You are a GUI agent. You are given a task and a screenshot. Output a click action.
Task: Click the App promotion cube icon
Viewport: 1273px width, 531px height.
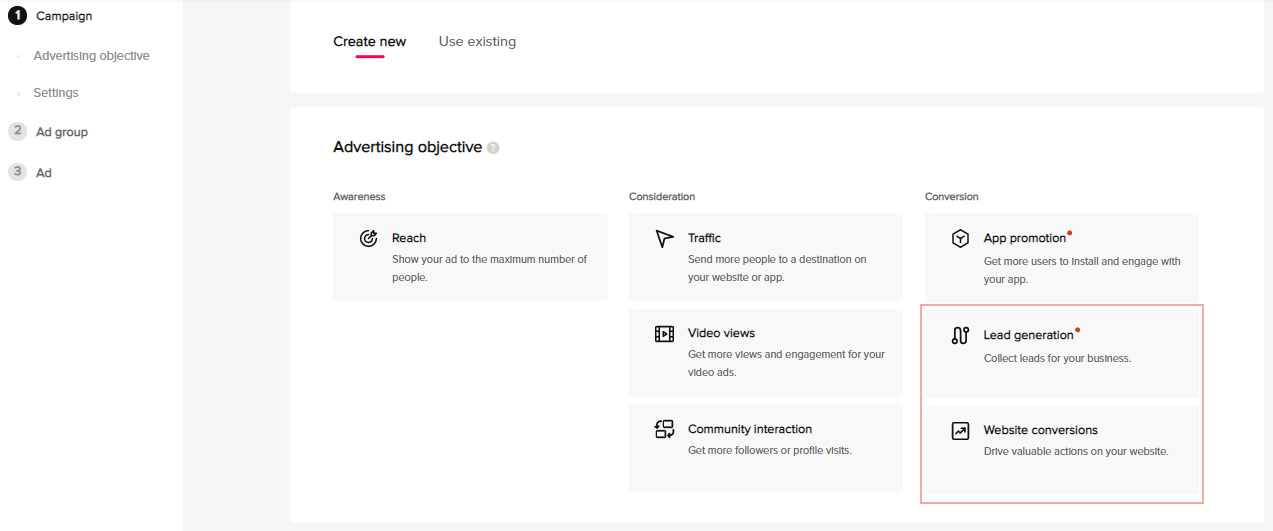coord(960,238)
